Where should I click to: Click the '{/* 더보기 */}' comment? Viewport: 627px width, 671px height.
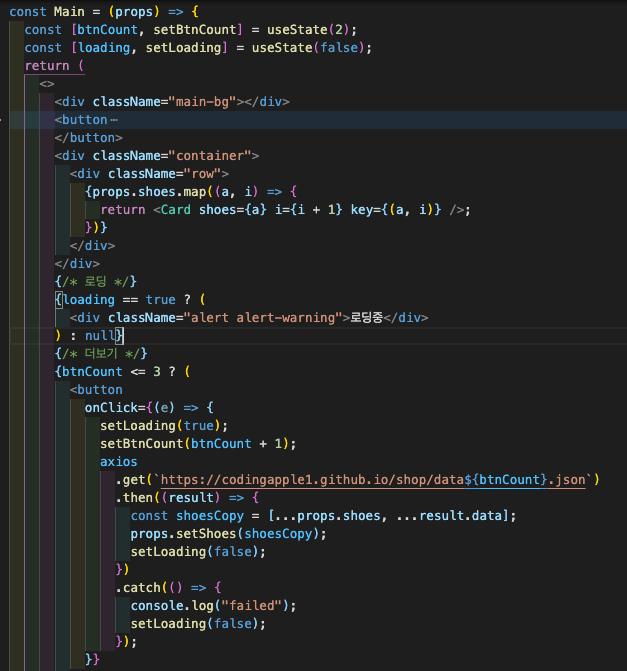coord(101,354)
